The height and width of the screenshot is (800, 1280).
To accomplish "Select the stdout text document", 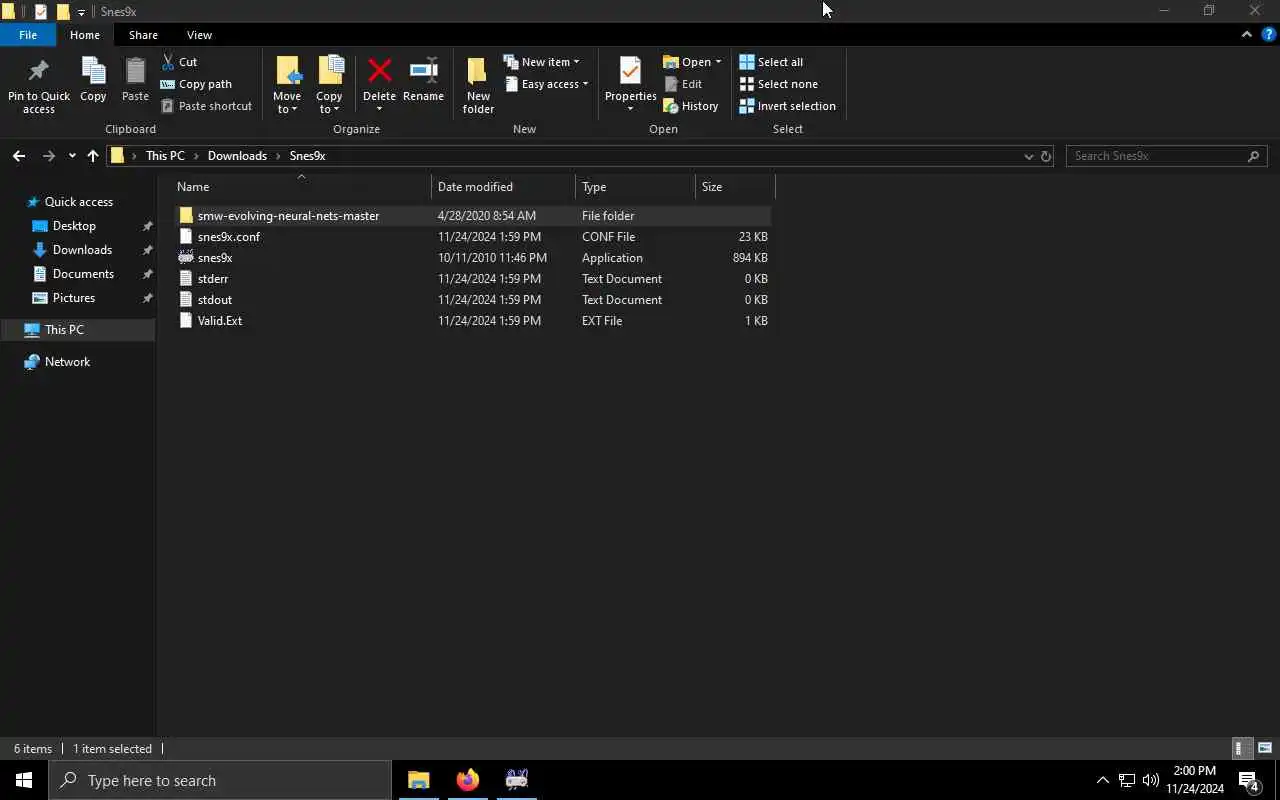I will coord(471,300).
